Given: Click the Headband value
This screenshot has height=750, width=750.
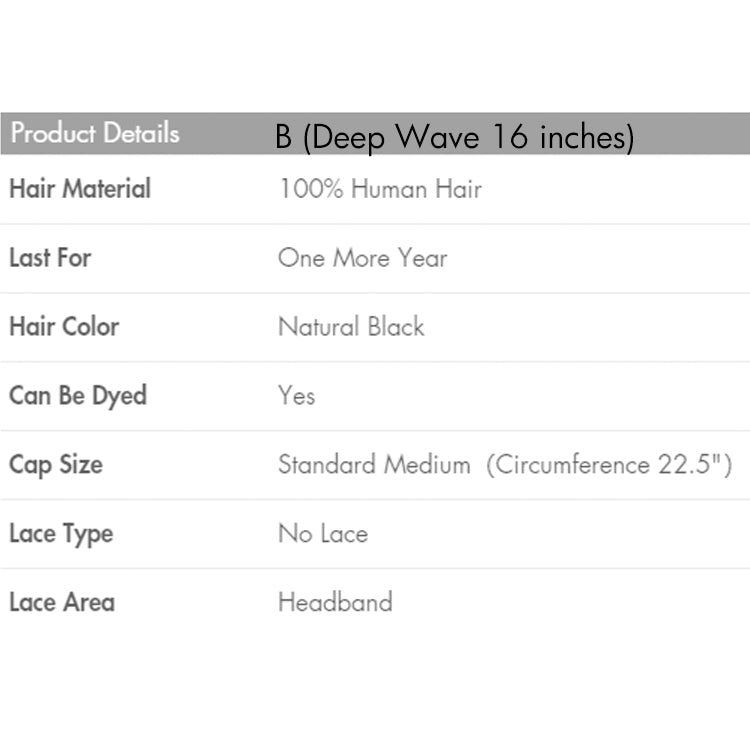Looking at the screenshot, I should [335, 603].
